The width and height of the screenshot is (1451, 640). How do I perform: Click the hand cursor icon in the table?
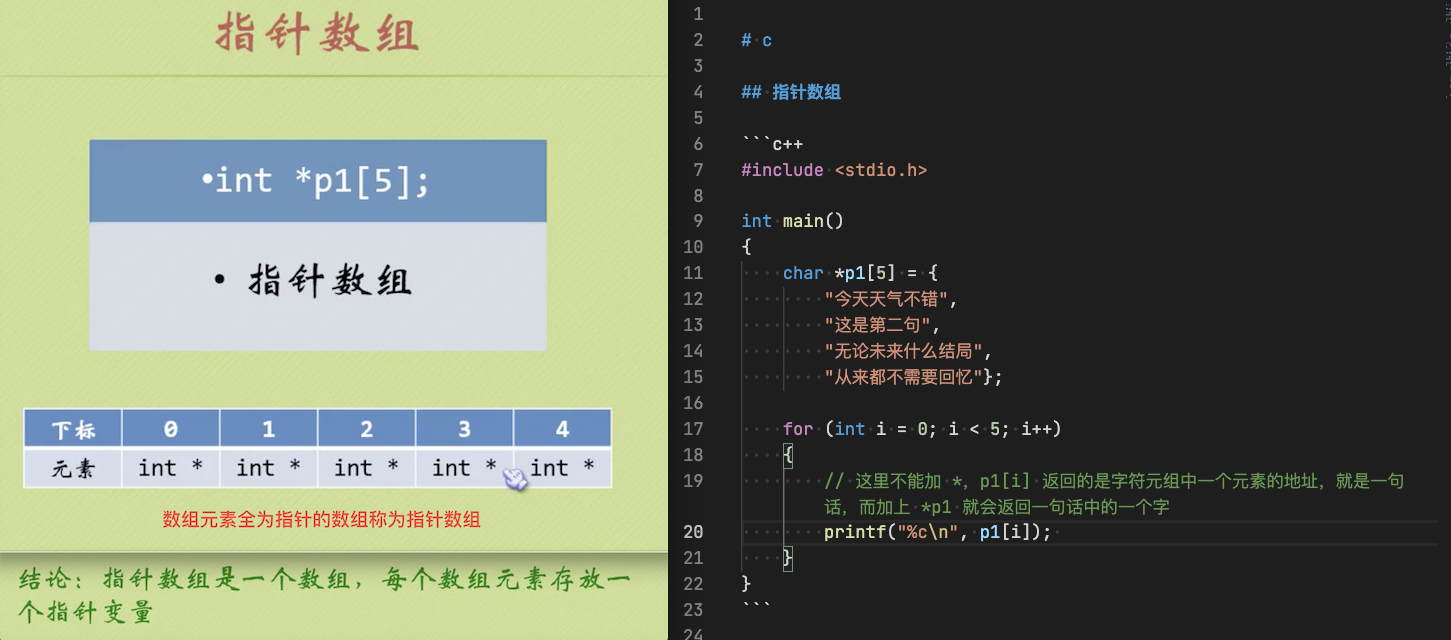point(515,479)
